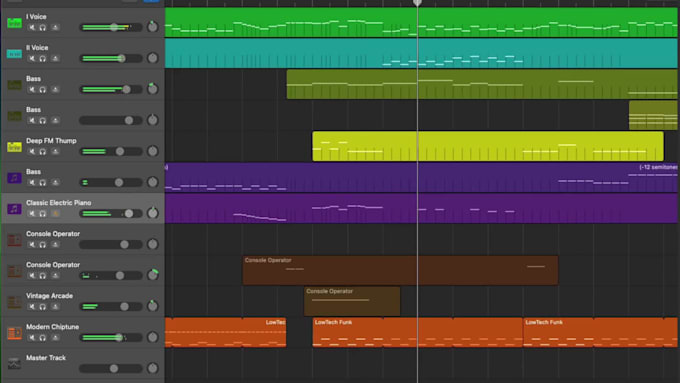Mute the I Voice track
The width and height of the screenshot is (680, 383).
pyautogui.click(x=32, y=27)
